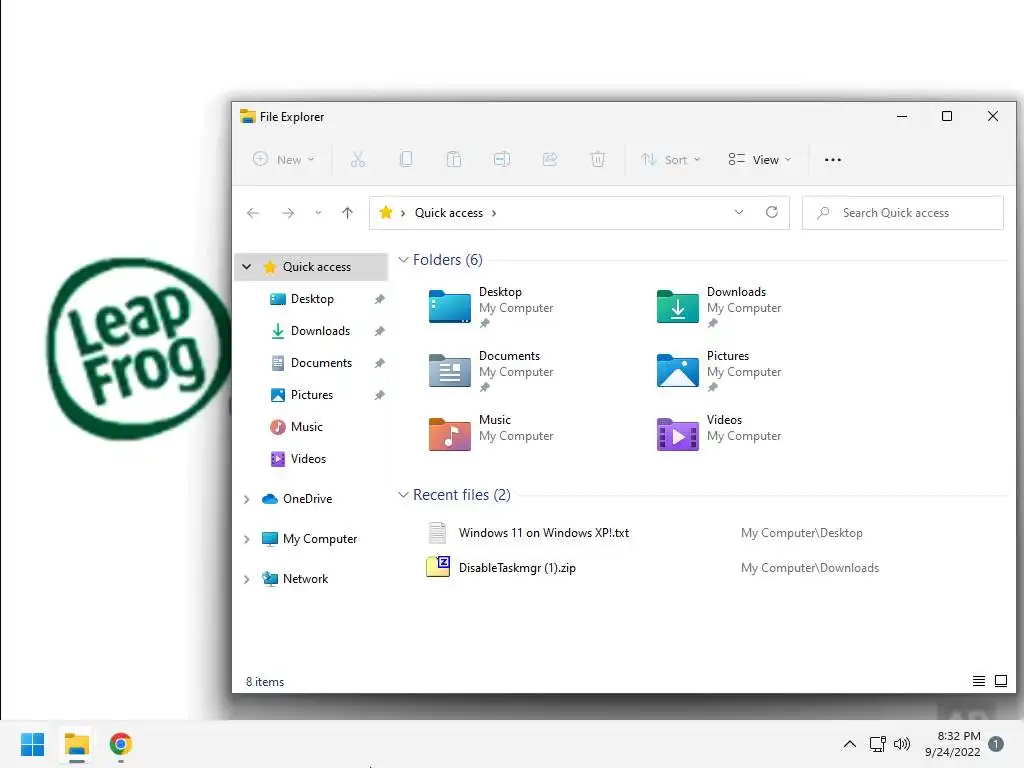This screenshot has width=1024, height=768.
Task: Open the Sort dropdown menu
Action: [671, 159]
